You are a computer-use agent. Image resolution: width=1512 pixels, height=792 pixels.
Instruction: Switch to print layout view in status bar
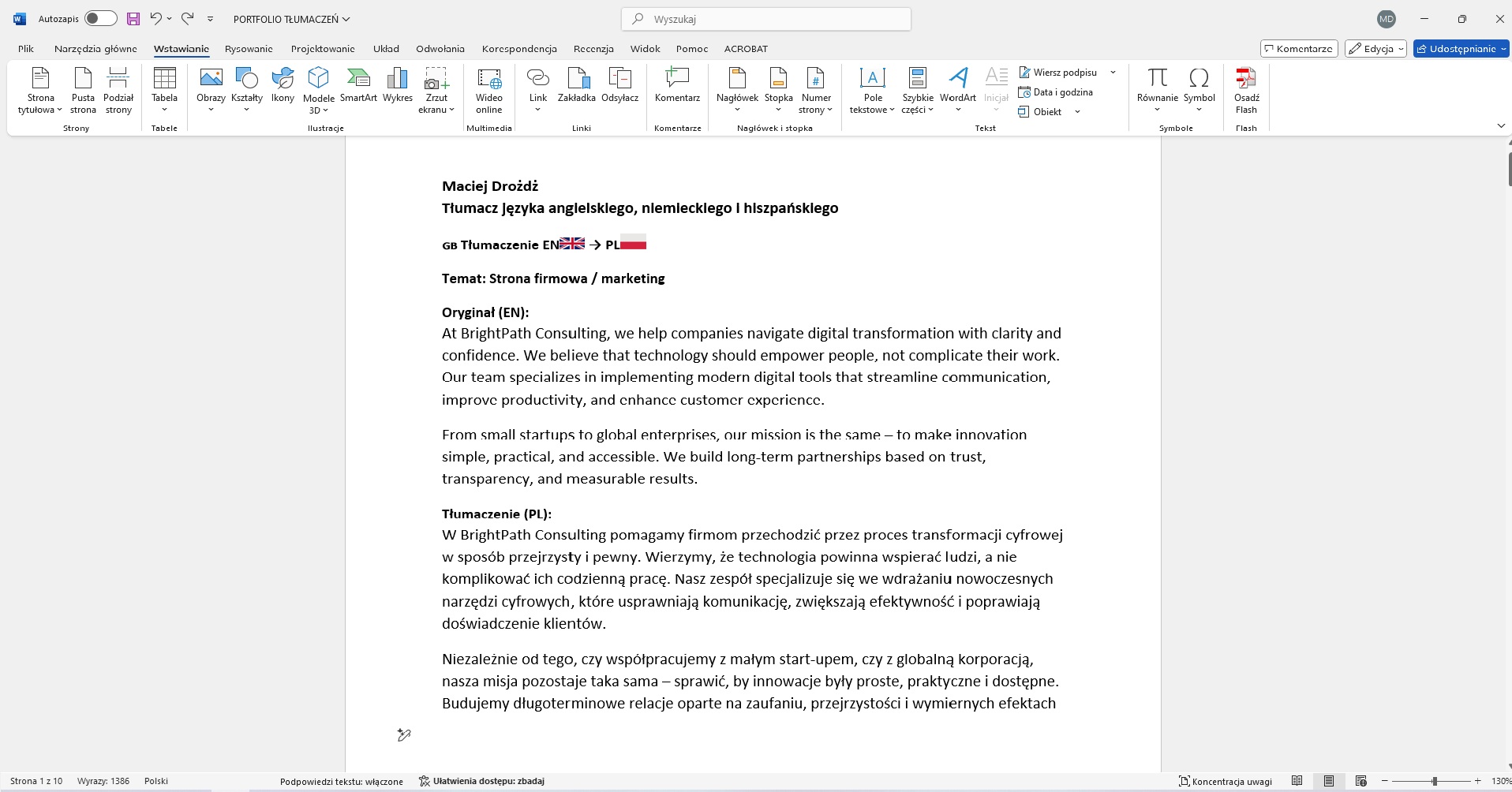1329,781
